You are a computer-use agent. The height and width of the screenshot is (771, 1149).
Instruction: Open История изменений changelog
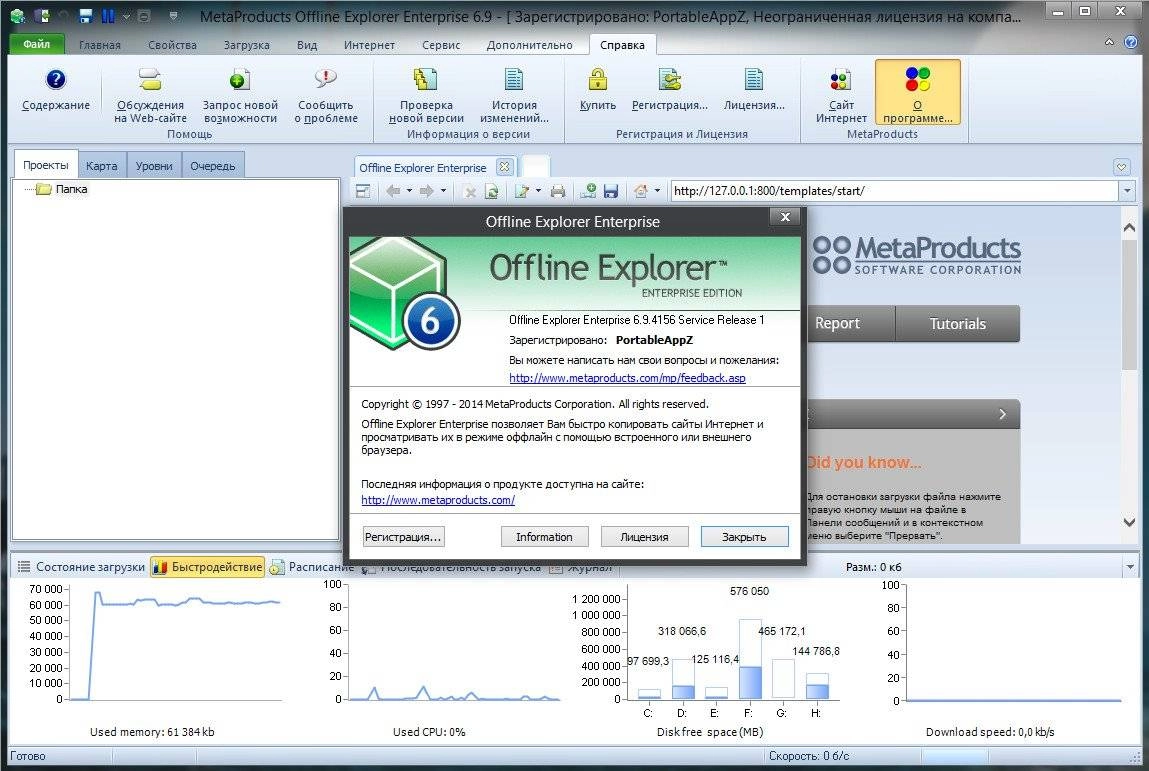pos(514,95)
